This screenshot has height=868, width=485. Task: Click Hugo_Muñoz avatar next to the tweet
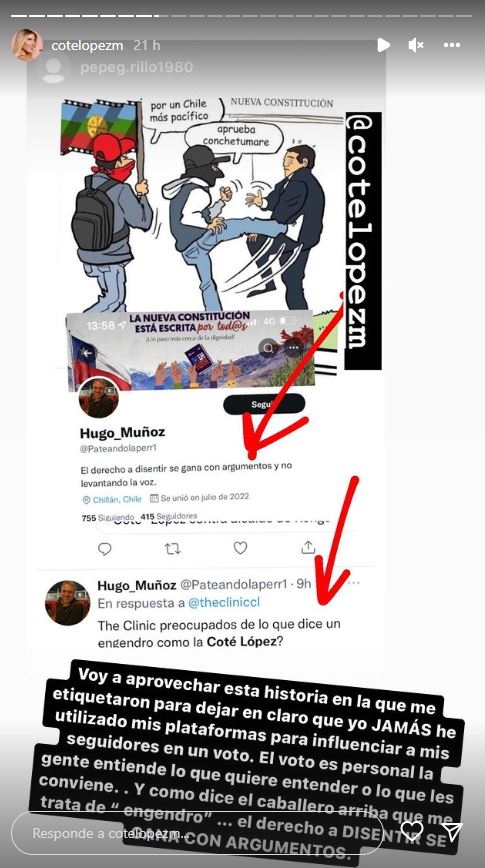coord(68,603)
